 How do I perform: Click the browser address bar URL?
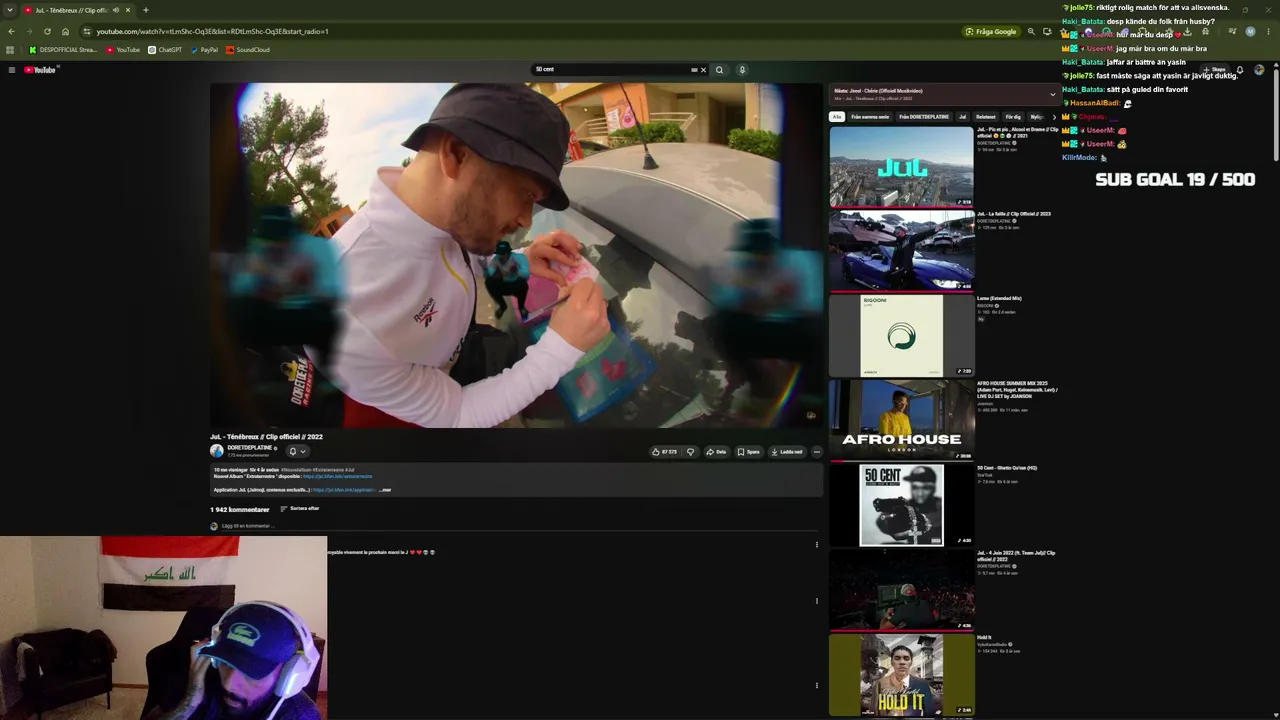point(212,31)
